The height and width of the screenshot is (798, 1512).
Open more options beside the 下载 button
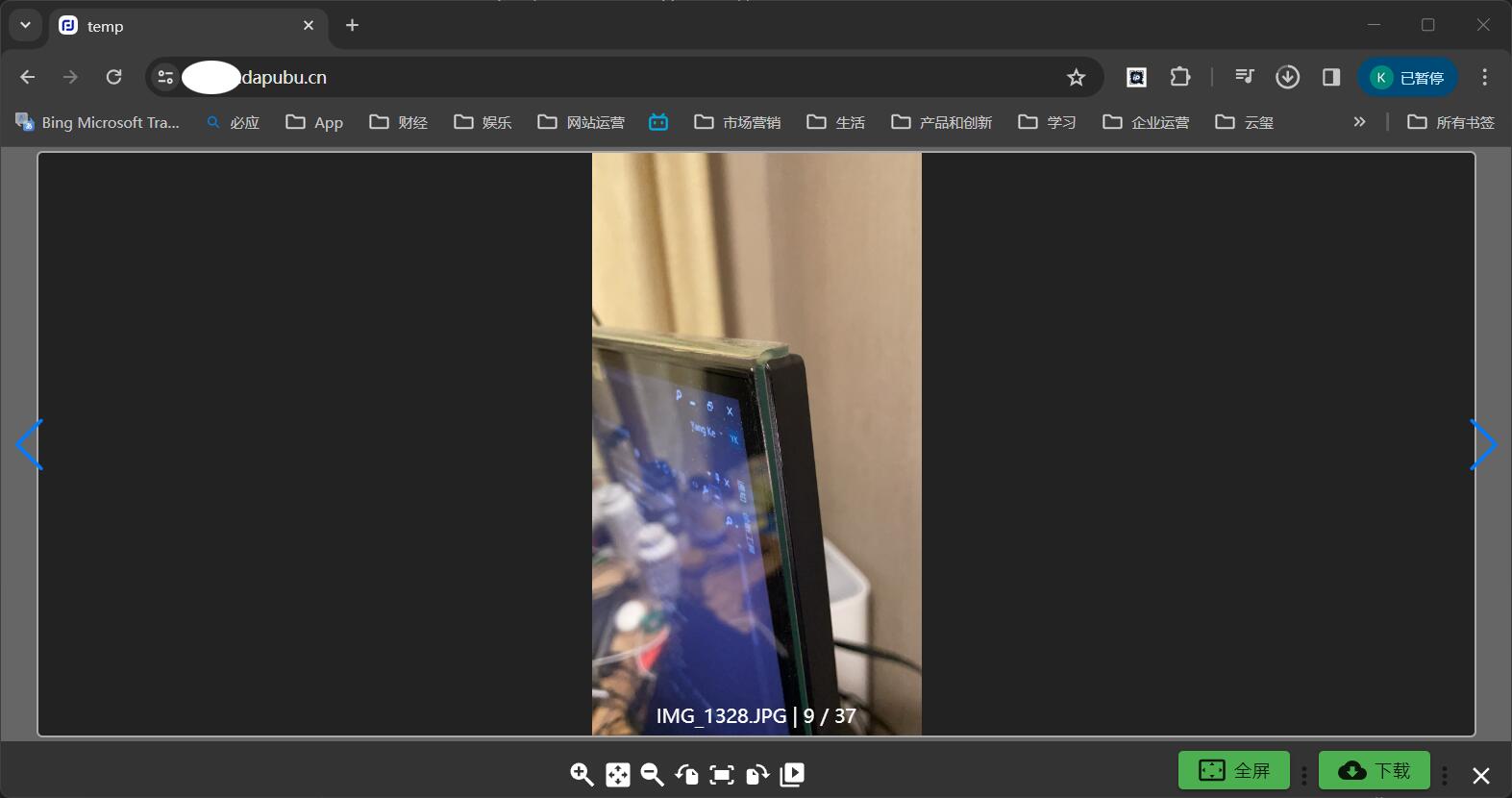tap(1445, 775)
